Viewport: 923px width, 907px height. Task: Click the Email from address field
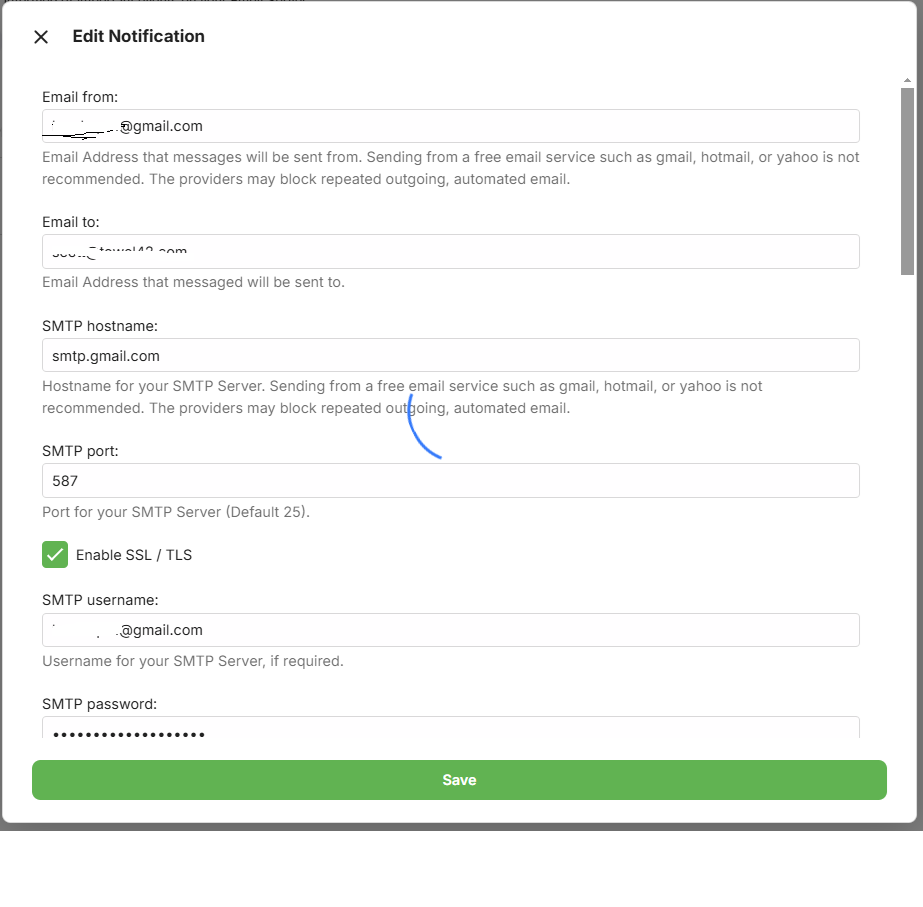[x=450, y=126]
